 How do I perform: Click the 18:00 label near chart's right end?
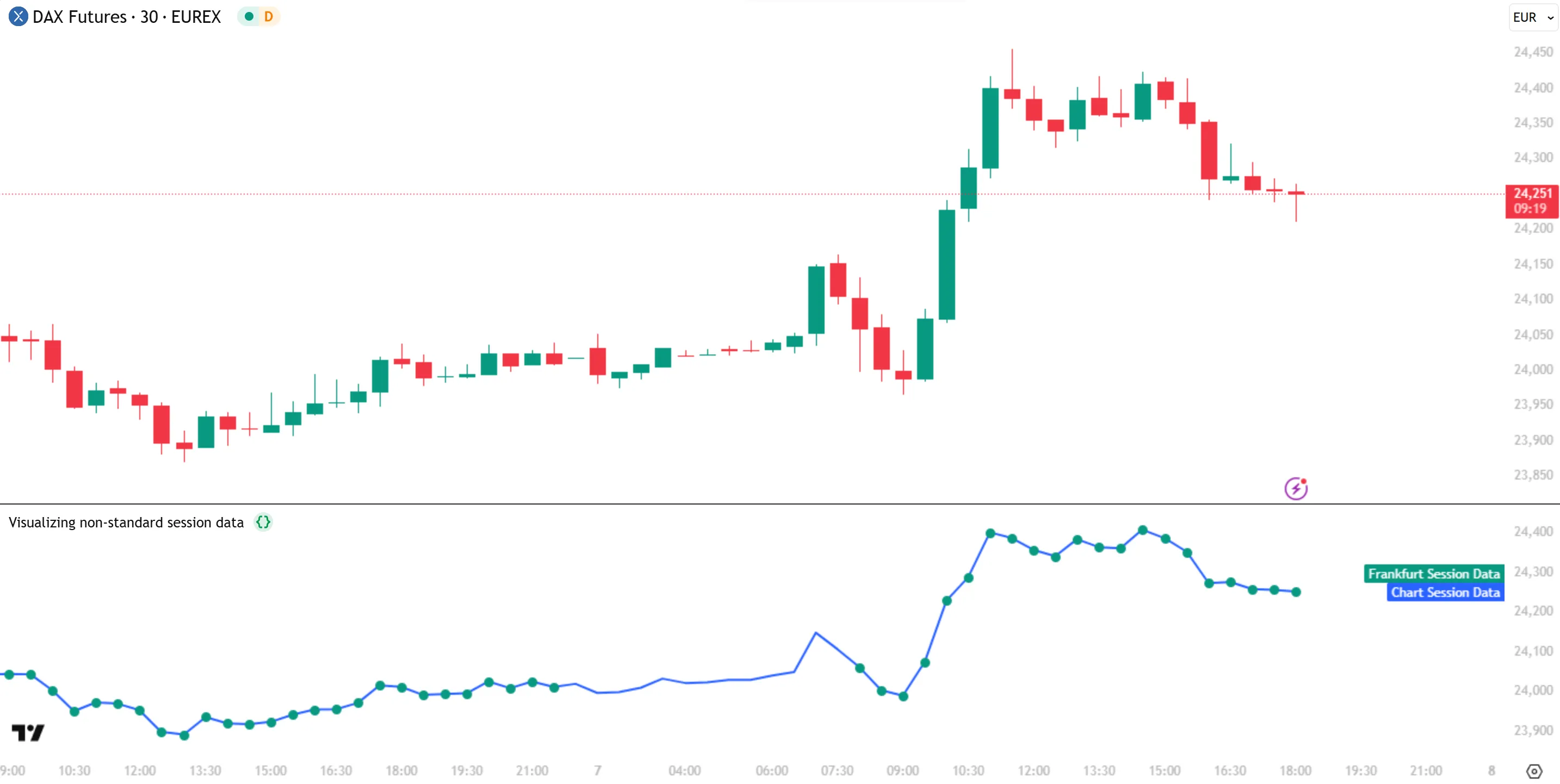coord(1295,771)
